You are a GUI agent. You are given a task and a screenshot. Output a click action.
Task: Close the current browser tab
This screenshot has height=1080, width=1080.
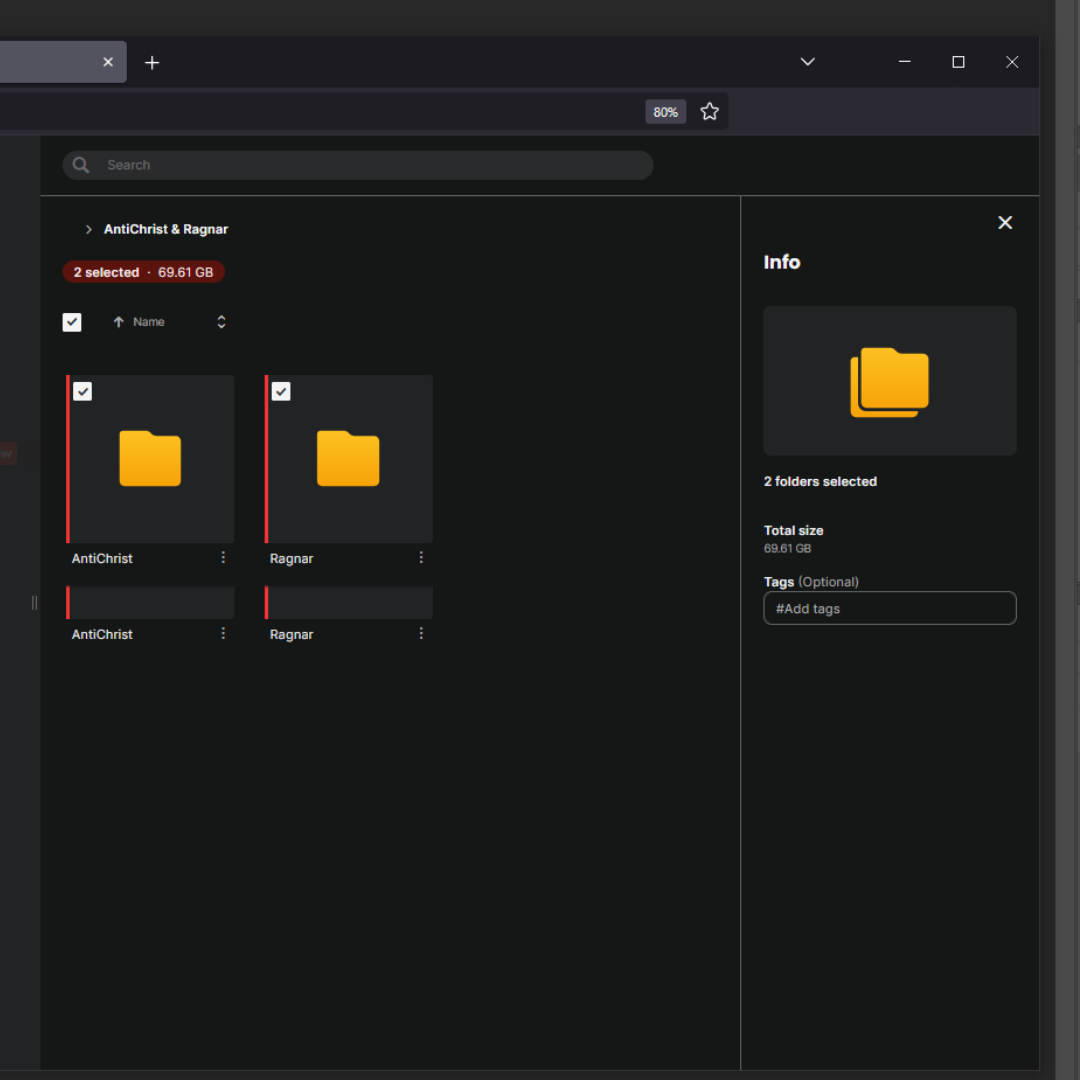(x=108, y=62)
